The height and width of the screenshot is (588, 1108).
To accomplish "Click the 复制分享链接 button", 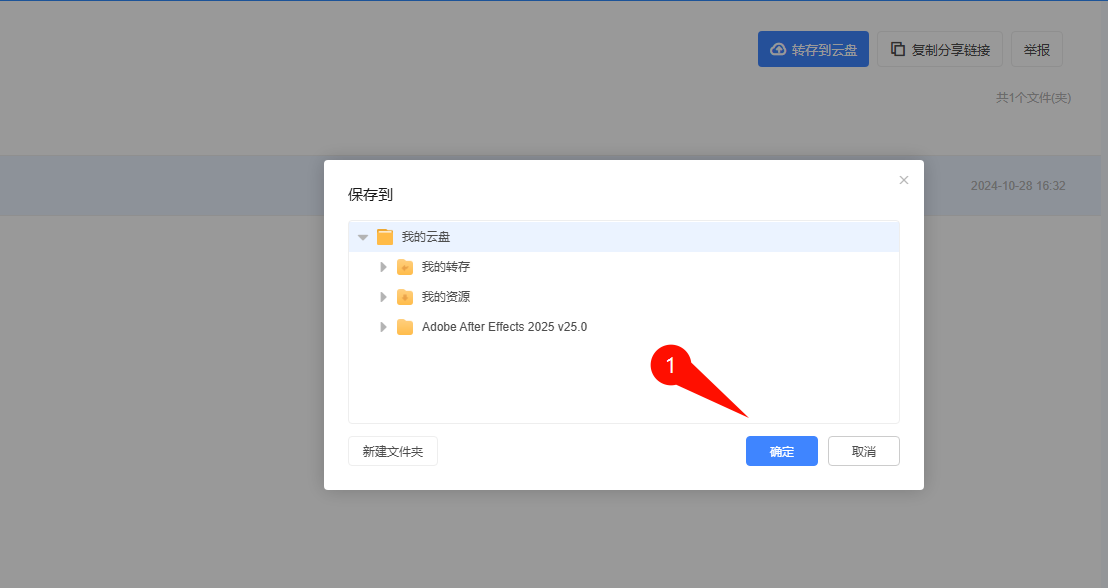I will 940,49.
